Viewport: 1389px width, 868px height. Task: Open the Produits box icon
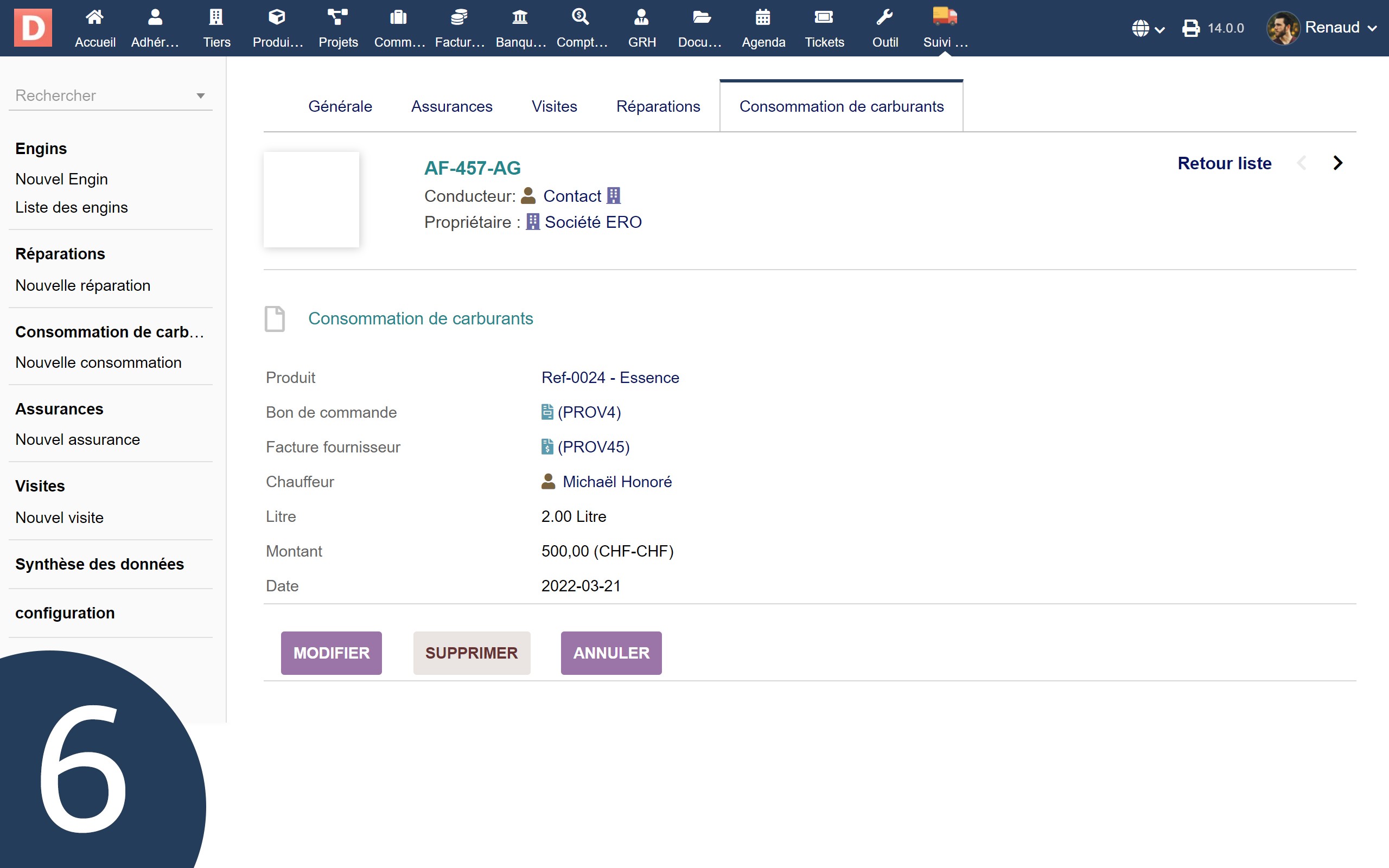(277, 17)
